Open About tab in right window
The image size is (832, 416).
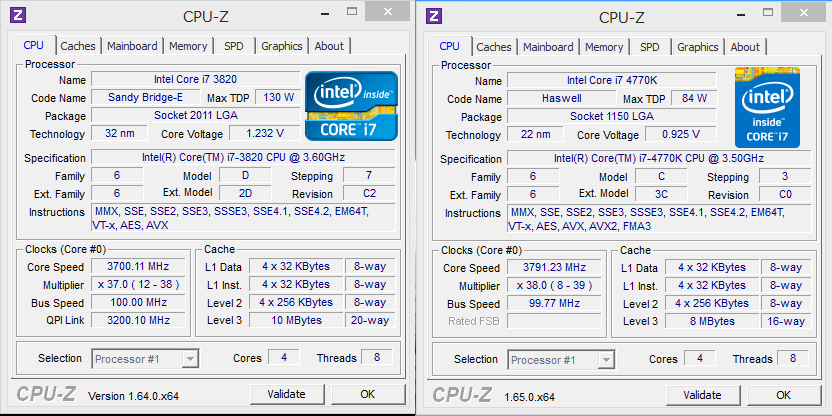pyautogui.click(x=745, y=47)
